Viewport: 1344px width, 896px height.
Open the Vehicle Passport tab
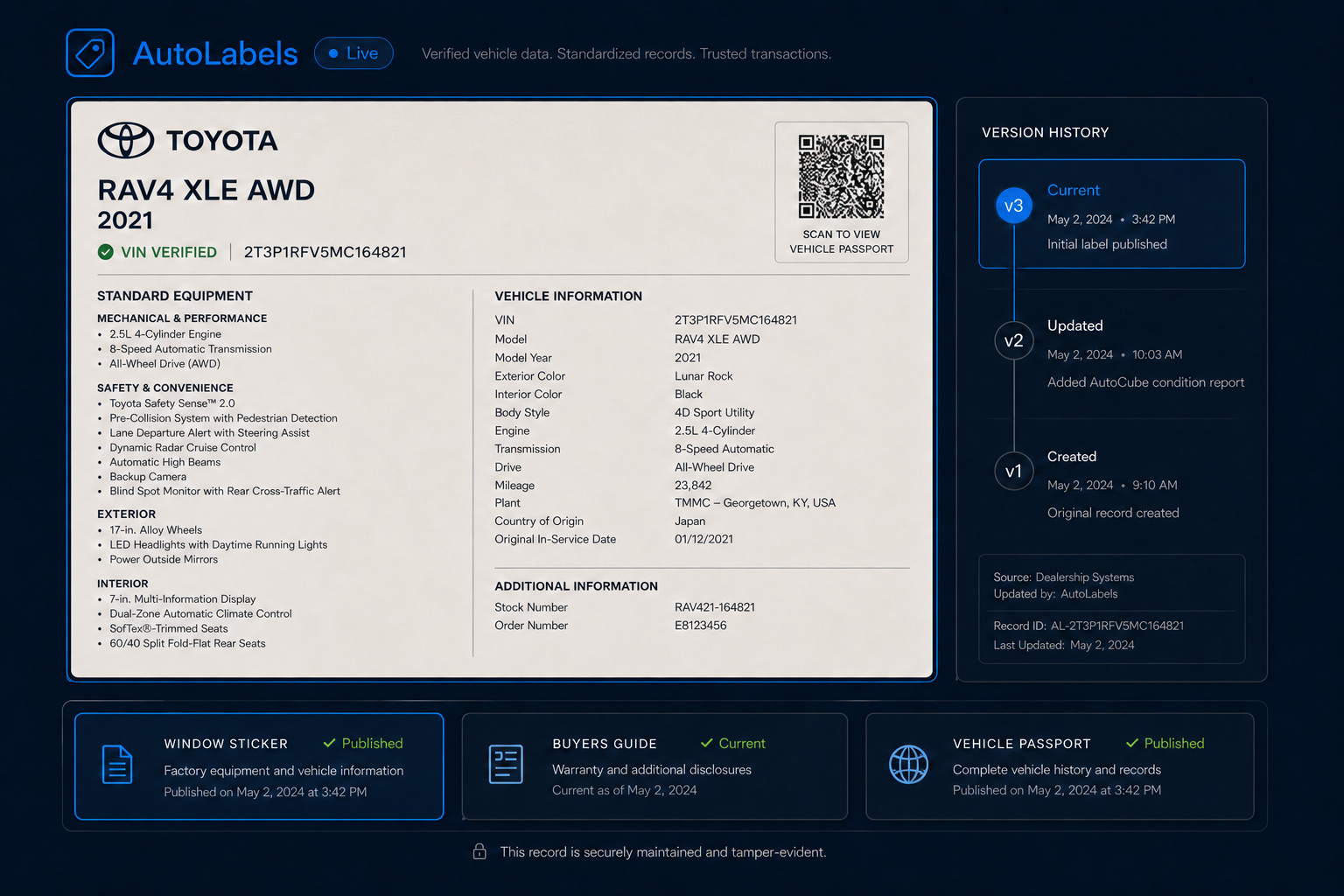[x=1060, y=766]
